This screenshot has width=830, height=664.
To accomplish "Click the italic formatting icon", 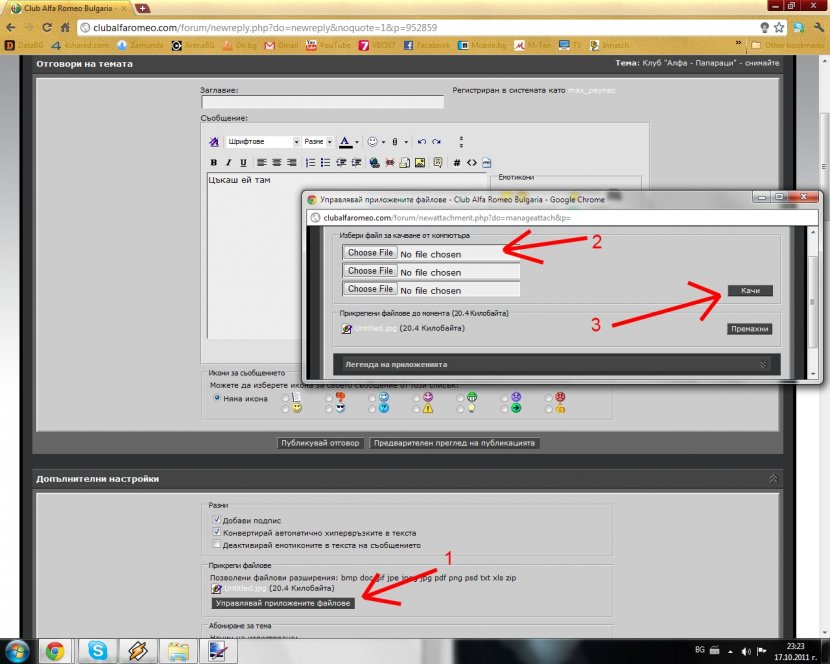I will [x=228, y=162].
